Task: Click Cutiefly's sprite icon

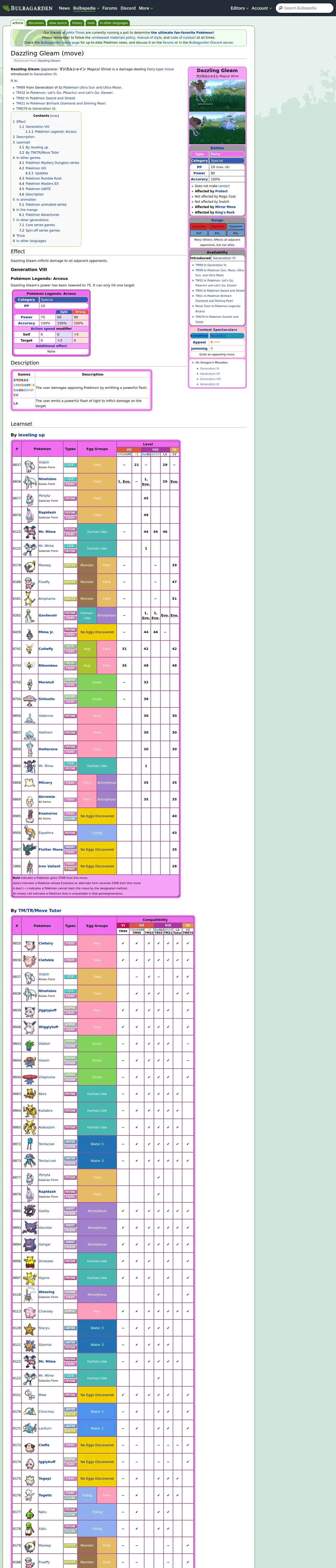Action: (29, 649)
